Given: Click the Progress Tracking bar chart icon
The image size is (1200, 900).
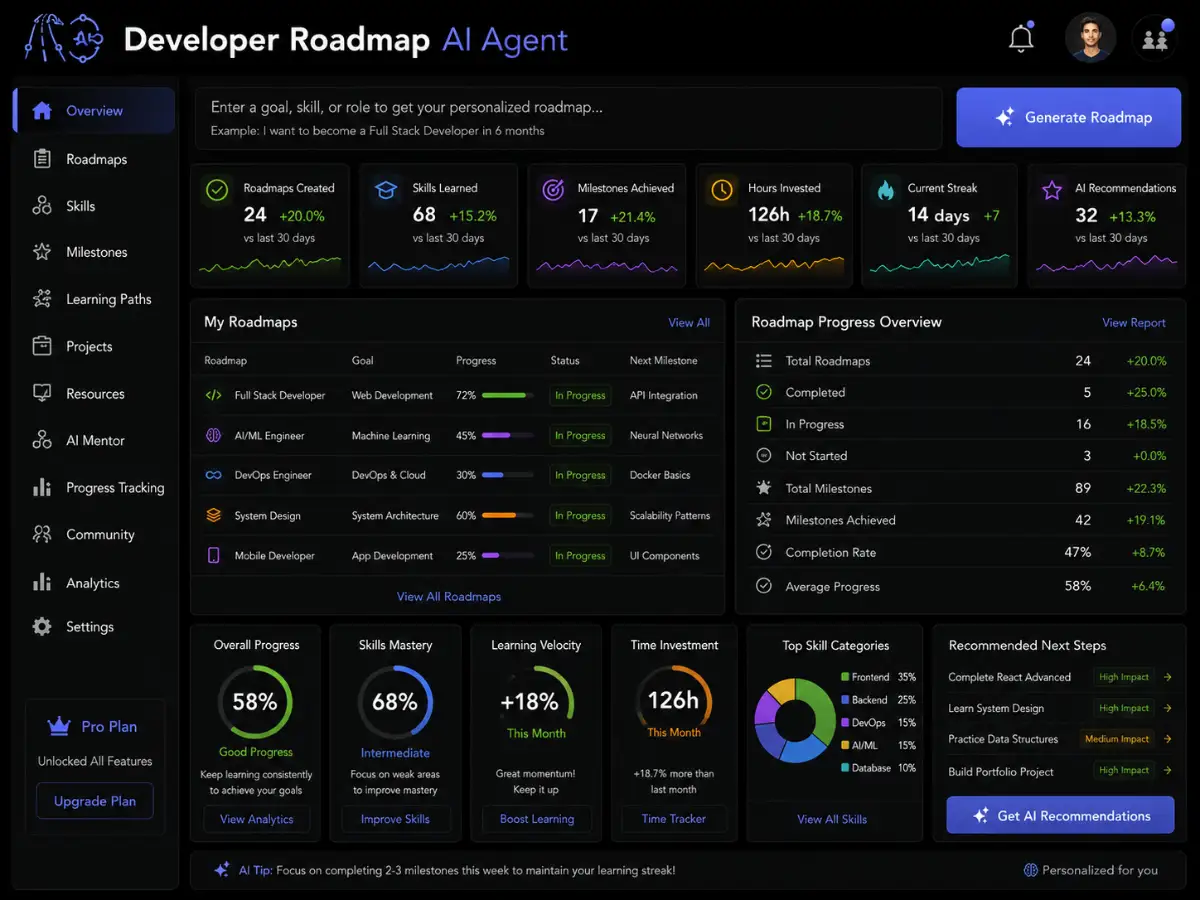Looking at the screenshot, I should [42, 487].
